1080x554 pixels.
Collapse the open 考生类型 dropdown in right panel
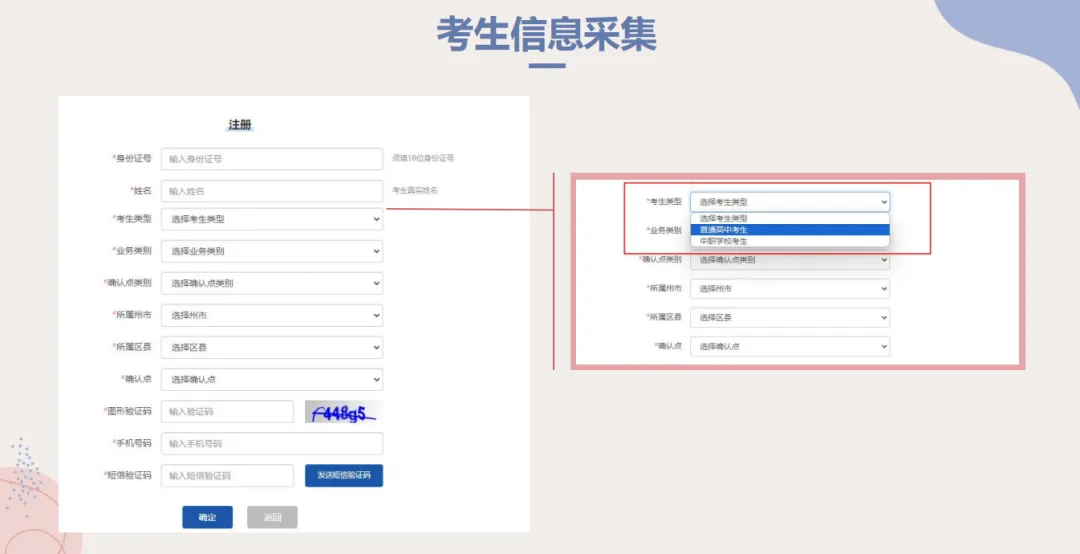coord(790,202)
